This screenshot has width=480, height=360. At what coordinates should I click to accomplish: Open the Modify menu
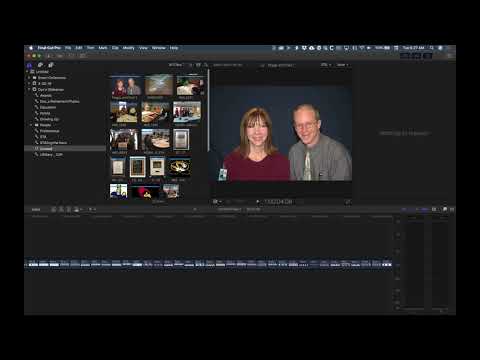[128, 48]
